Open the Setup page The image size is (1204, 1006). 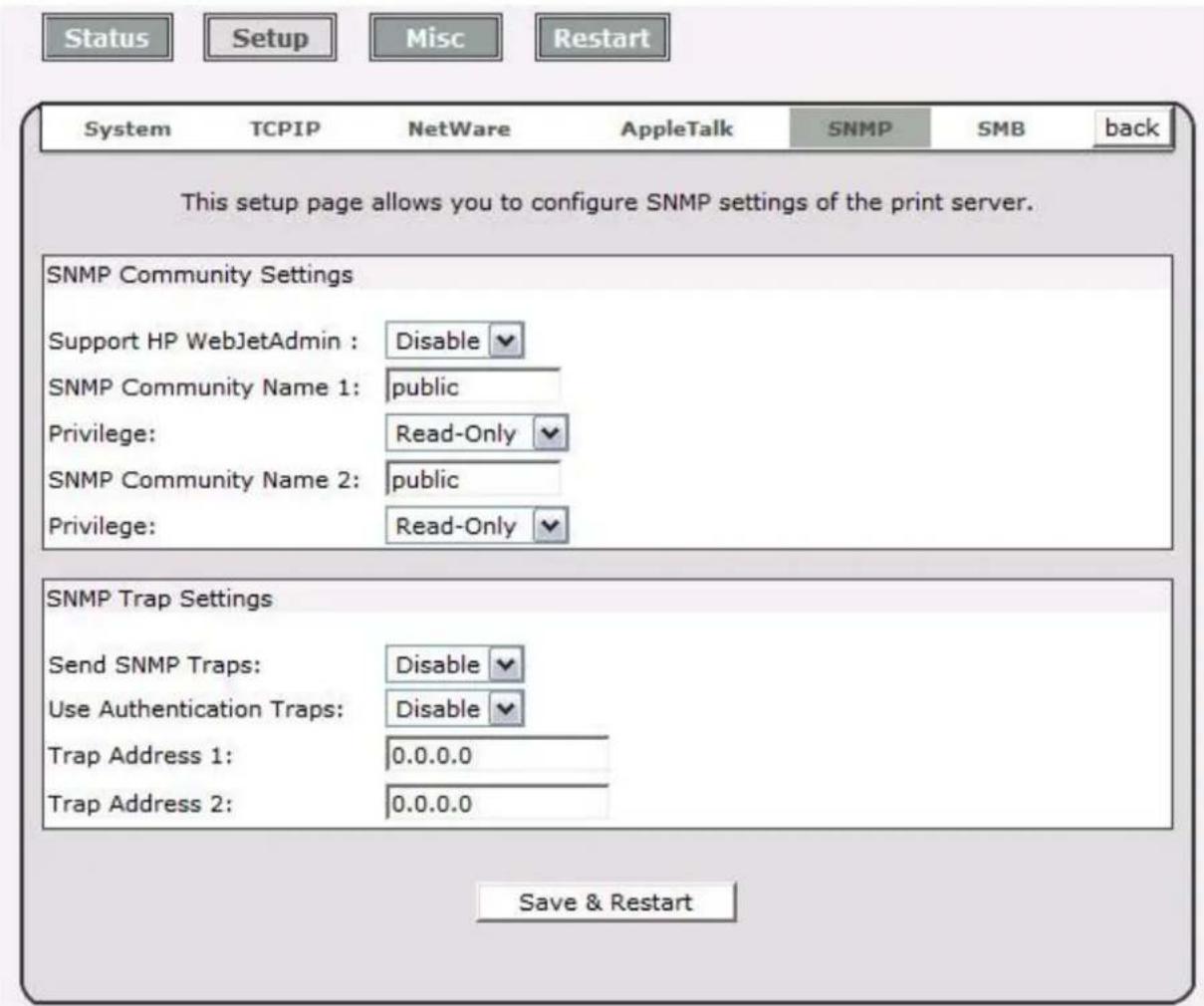(270, 39)
